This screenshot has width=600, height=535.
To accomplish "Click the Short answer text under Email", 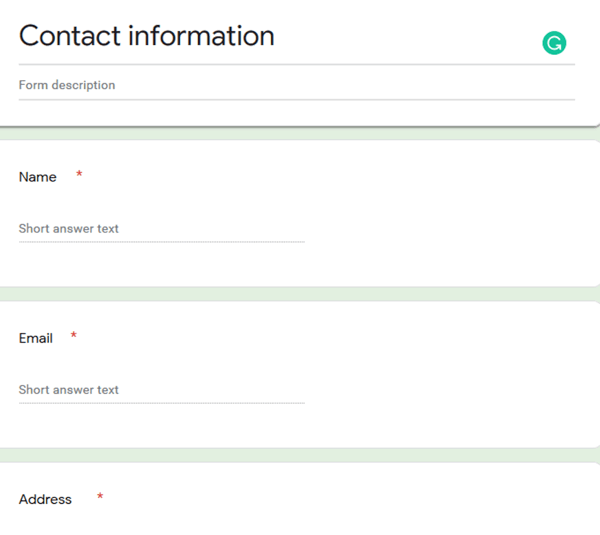I will click(x=69, y=390).
